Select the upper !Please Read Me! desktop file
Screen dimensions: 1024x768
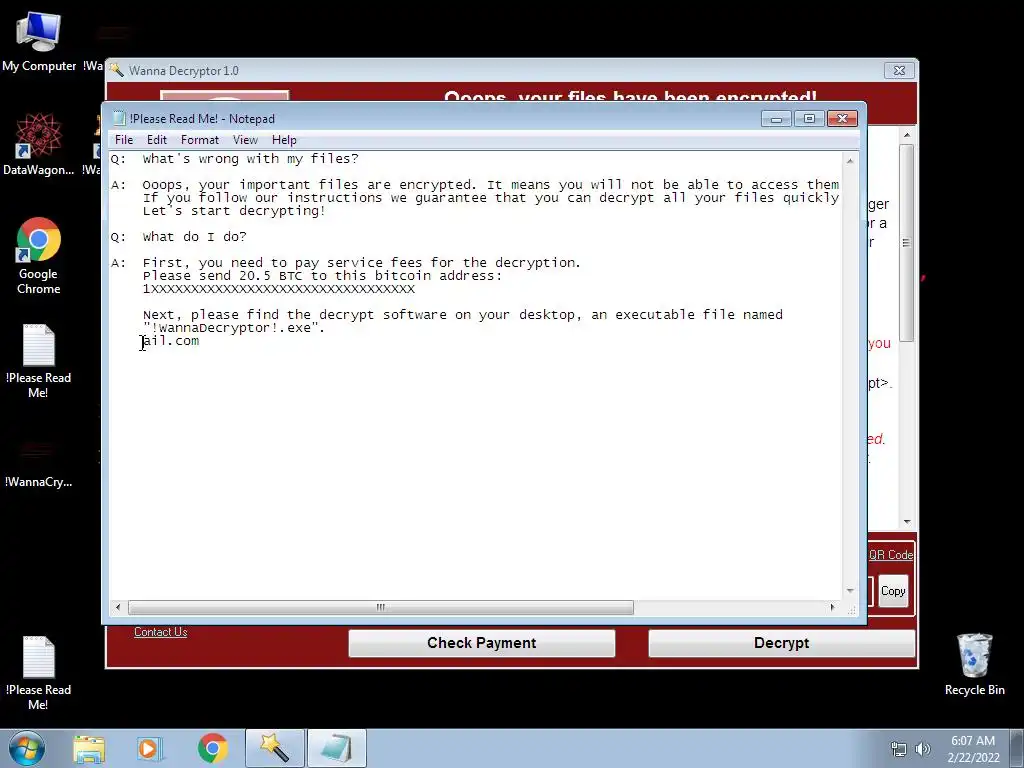point(39,361)
